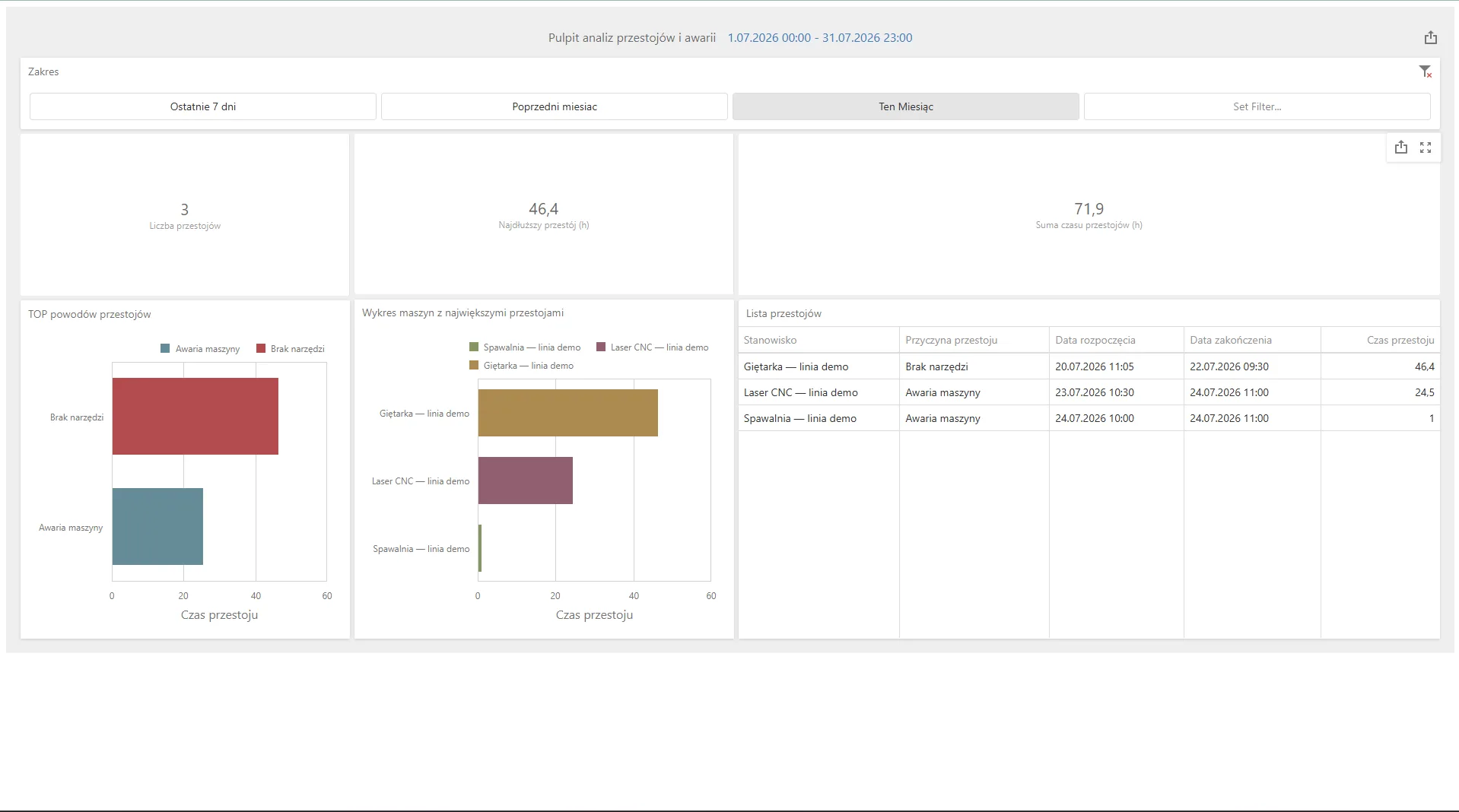Toggle the Giętarka — linia demo legend entry
1459x812 pixels.
pyautogui.click(x=522, y=366)
